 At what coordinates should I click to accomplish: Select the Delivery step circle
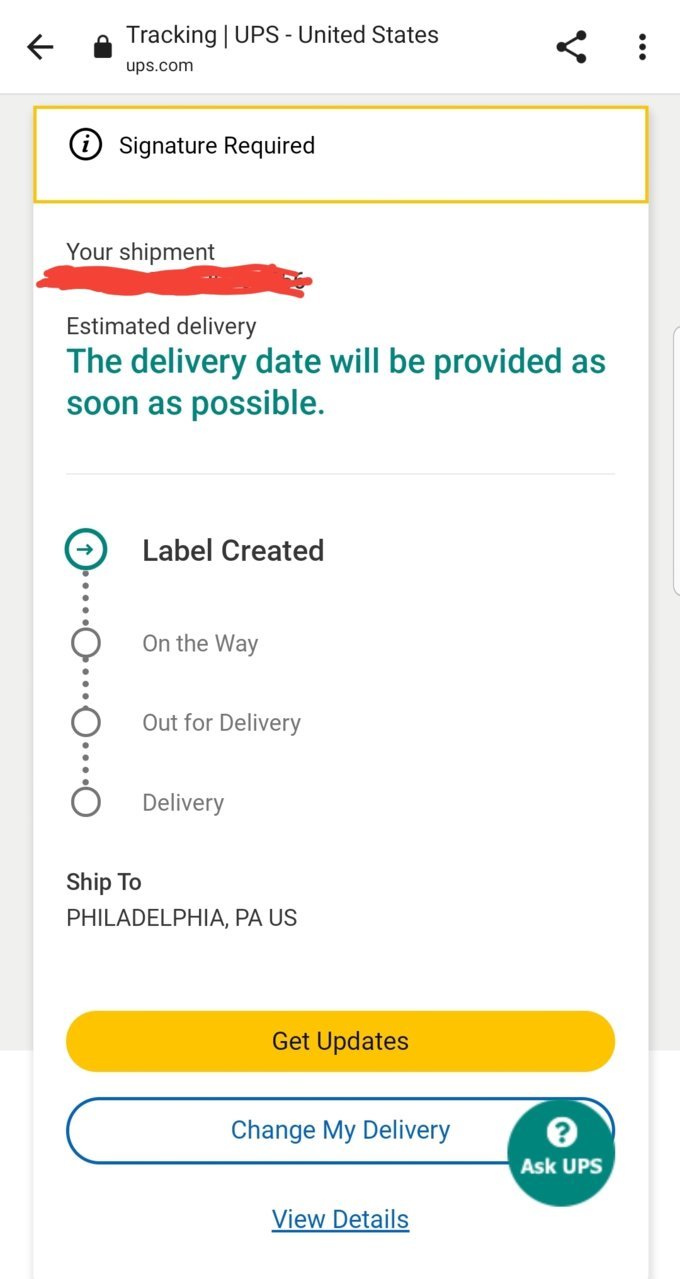tap(86, 802)
